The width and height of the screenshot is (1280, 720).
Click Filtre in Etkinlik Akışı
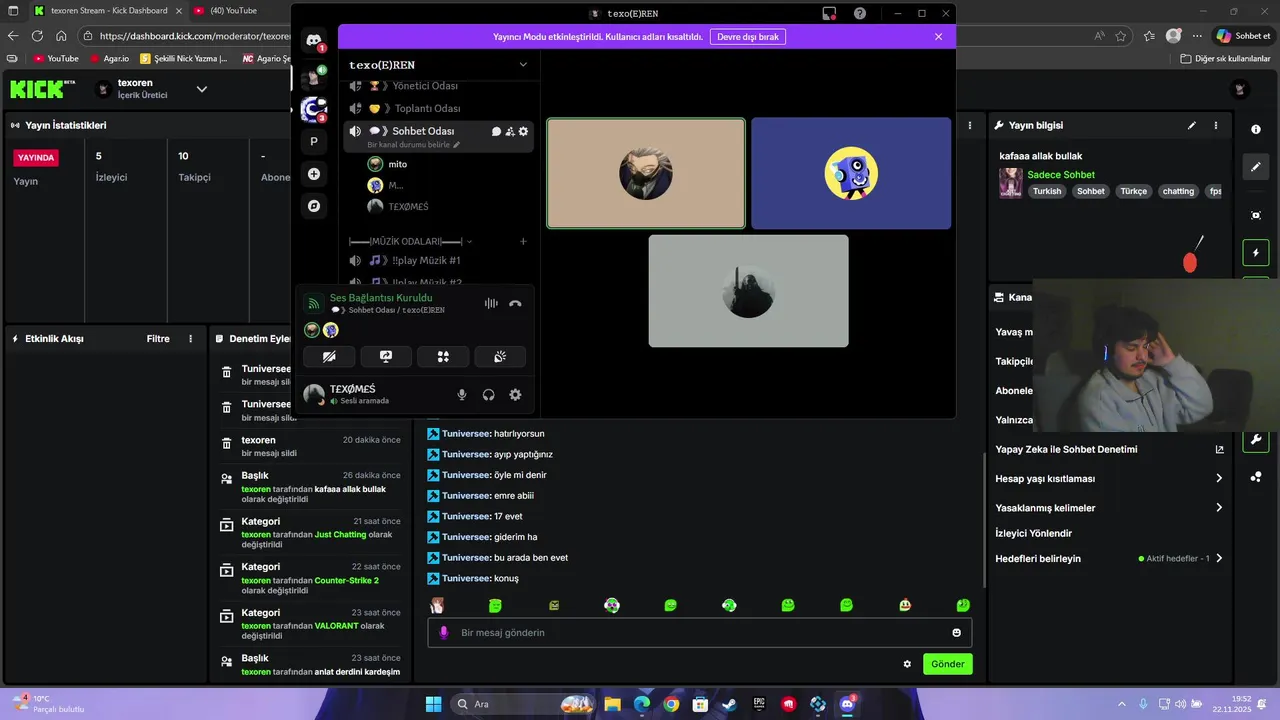158,339
